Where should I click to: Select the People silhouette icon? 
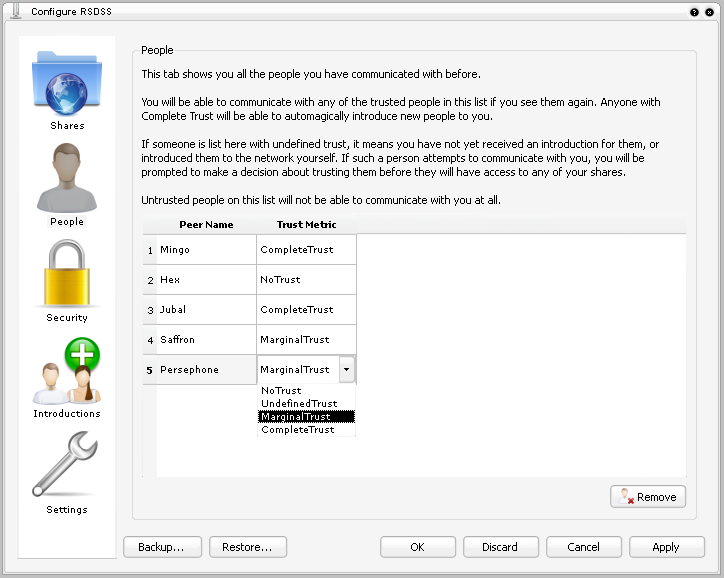click(x=67, y=177)
